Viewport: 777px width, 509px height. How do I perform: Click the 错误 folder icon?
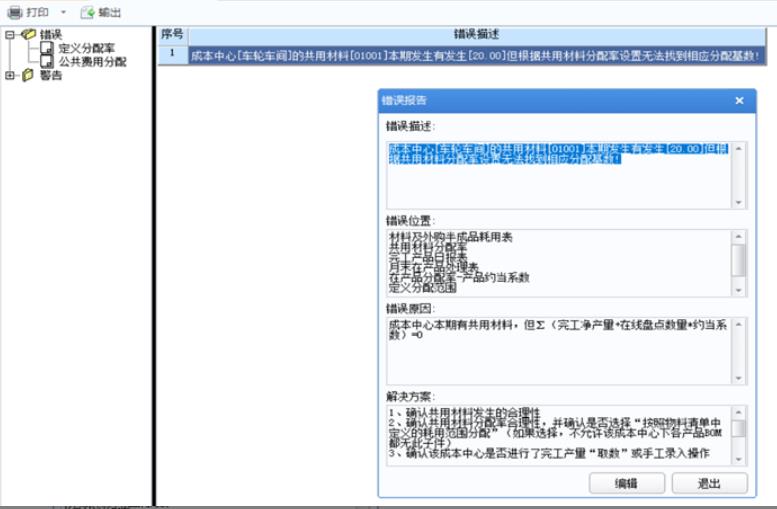(28, 34)
